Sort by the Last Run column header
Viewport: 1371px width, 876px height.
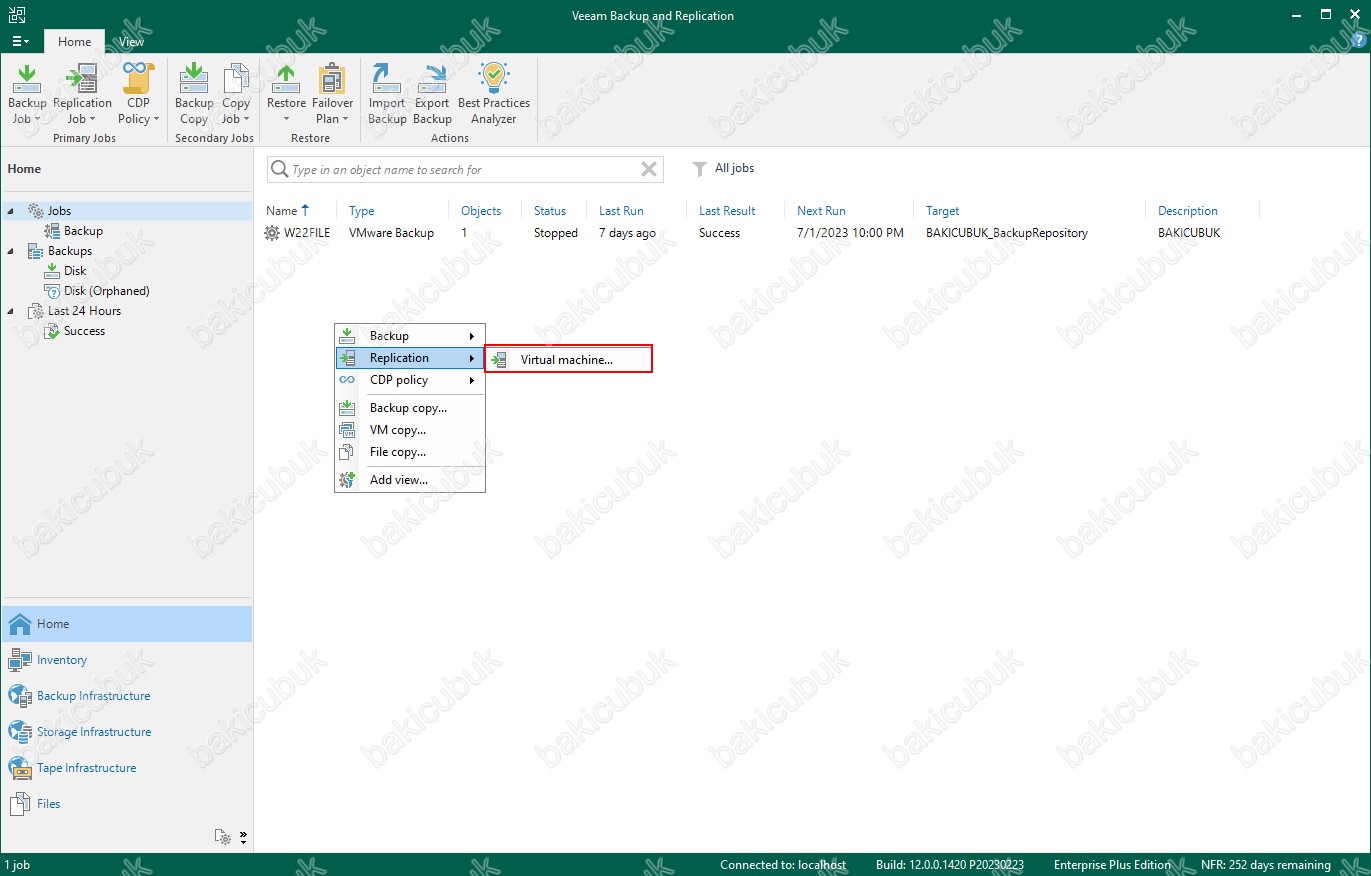[621, 211]
